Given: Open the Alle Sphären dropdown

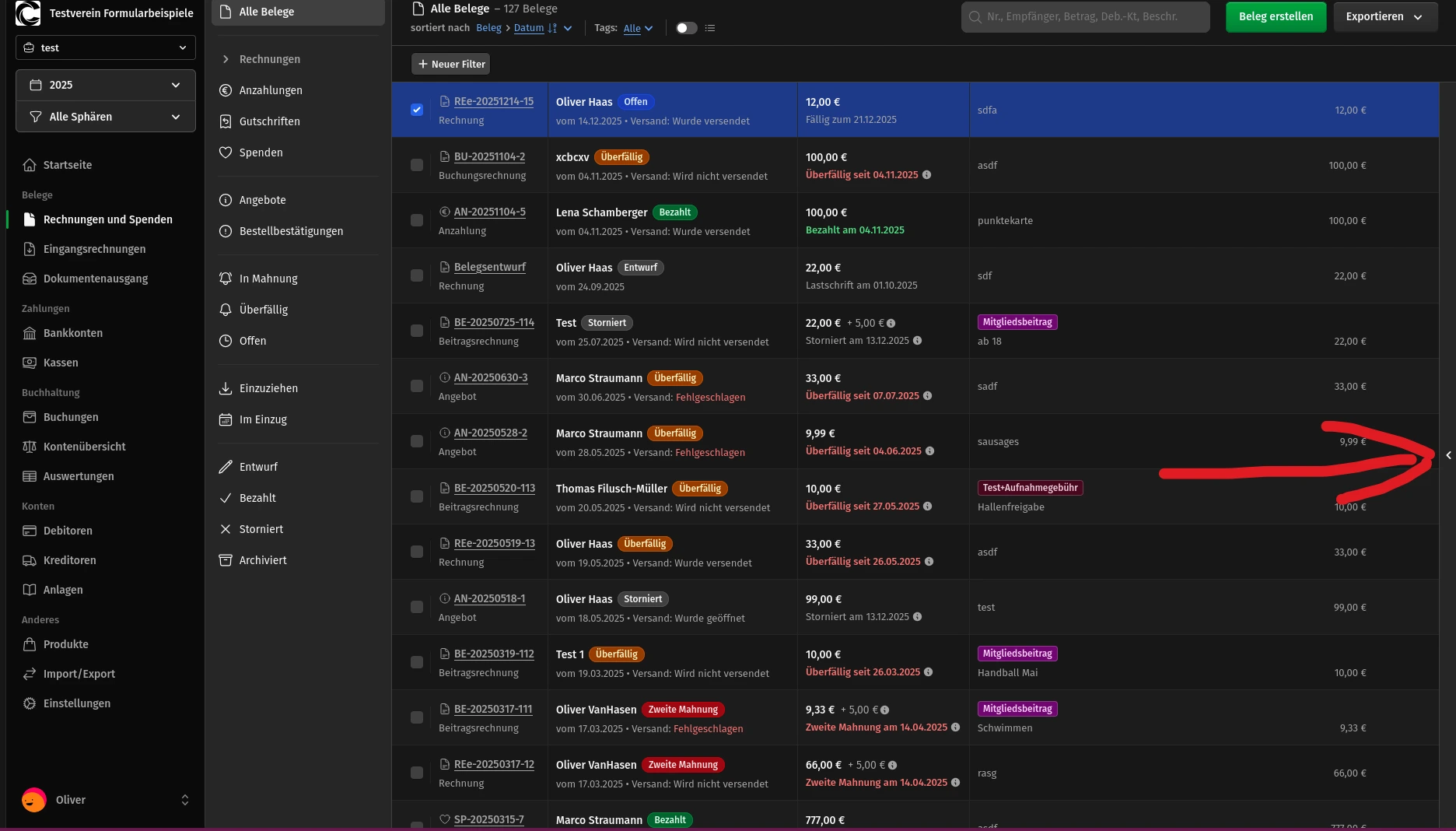Looking at the screenshot, I should pyautogui.click(x=105, y=117).
